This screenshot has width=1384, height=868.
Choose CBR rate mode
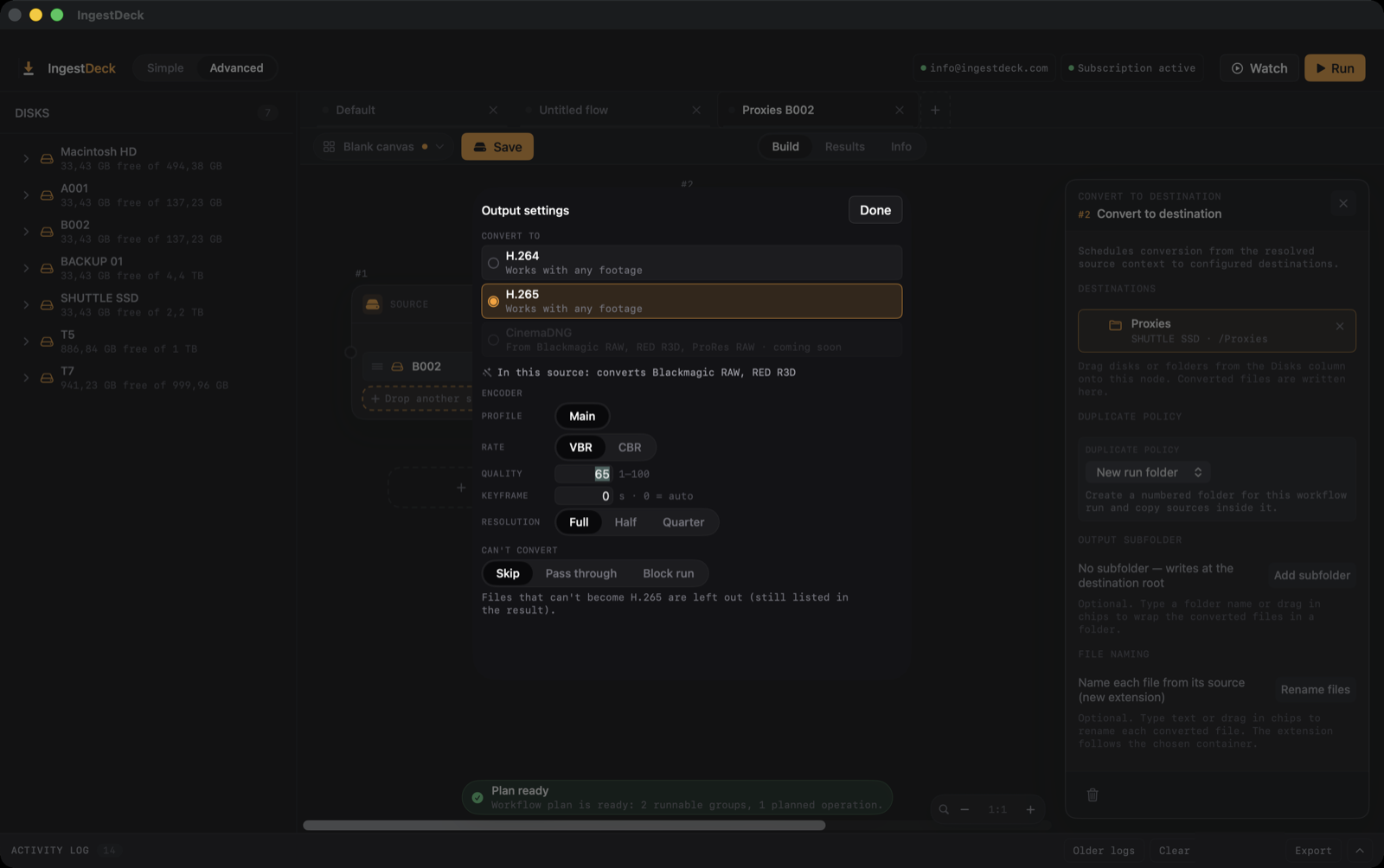pyautogui.click(x=630, y=448)
